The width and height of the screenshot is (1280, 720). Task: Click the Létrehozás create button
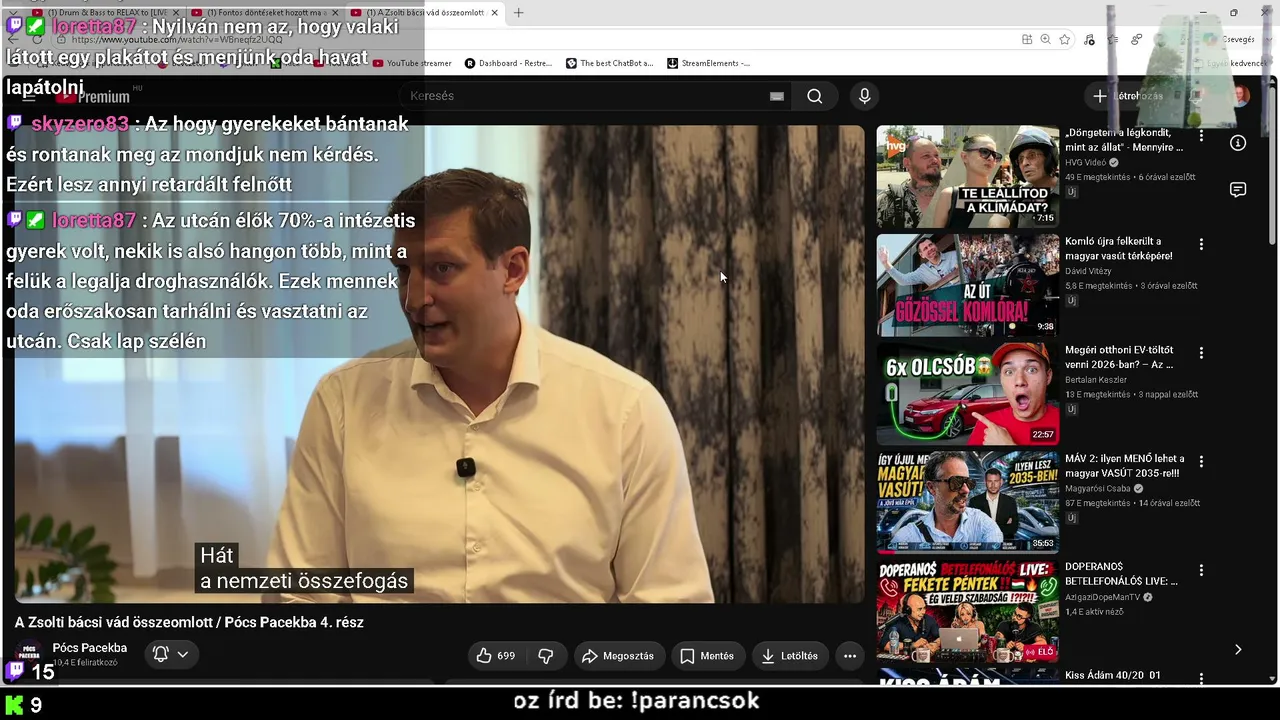pyautogui.click(x=1128, y=96)
